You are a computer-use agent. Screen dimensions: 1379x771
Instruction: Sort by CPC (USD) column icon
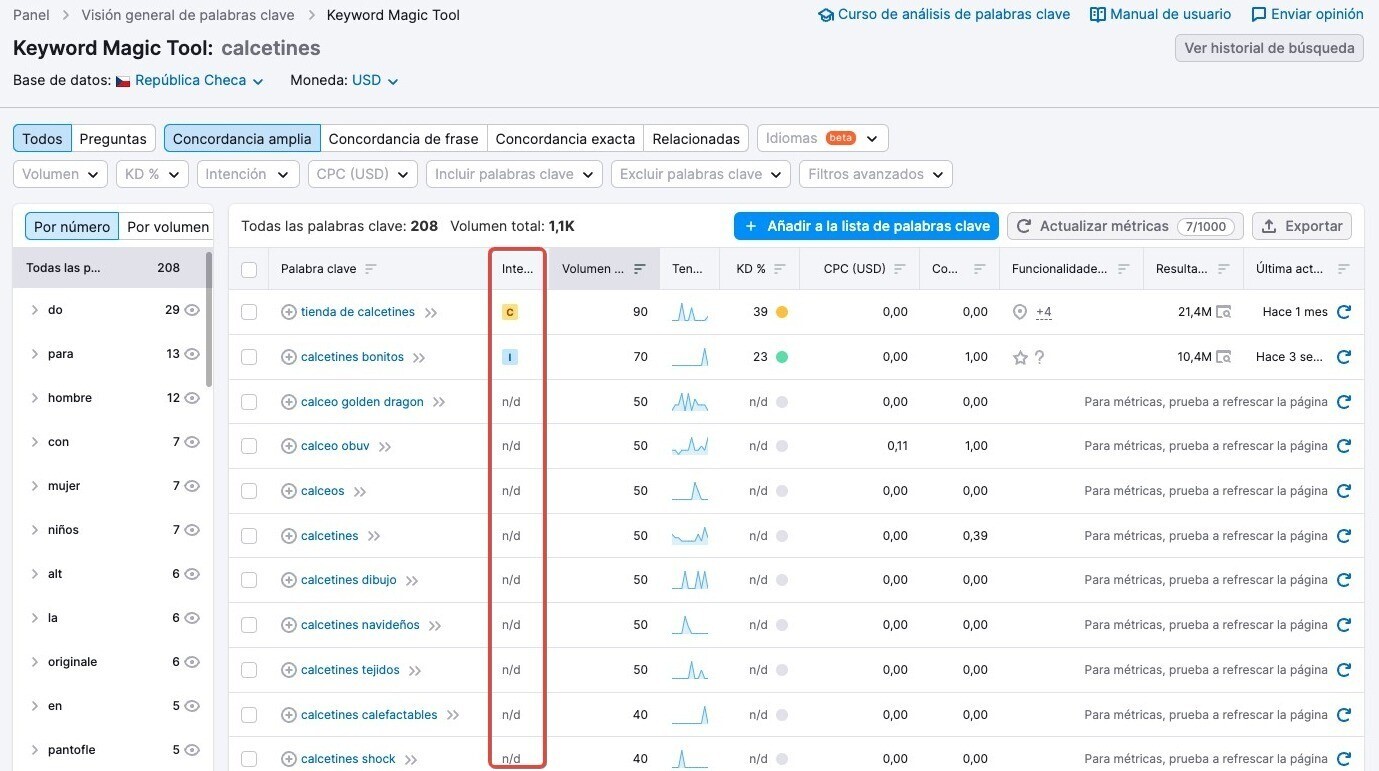click(x=900, y=269)
